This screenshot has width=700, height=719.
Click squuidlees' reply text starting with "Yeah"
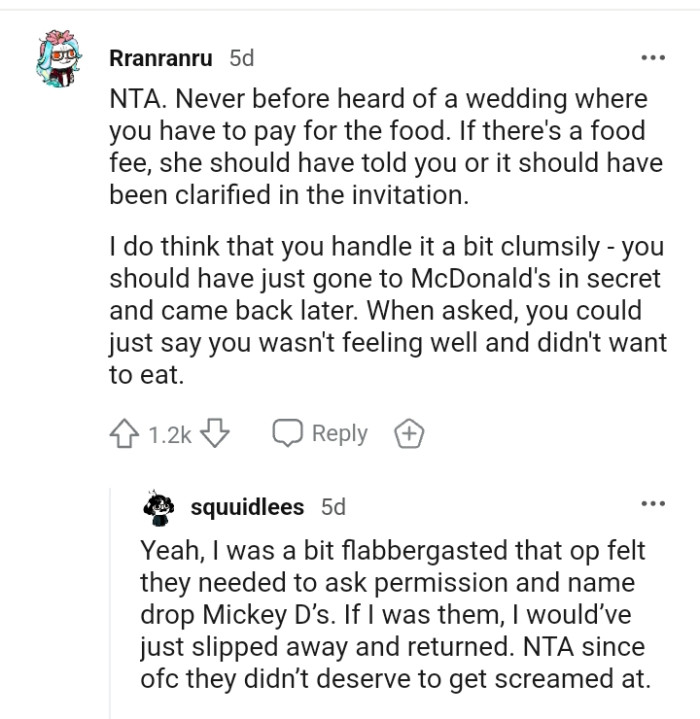point(395,614)
